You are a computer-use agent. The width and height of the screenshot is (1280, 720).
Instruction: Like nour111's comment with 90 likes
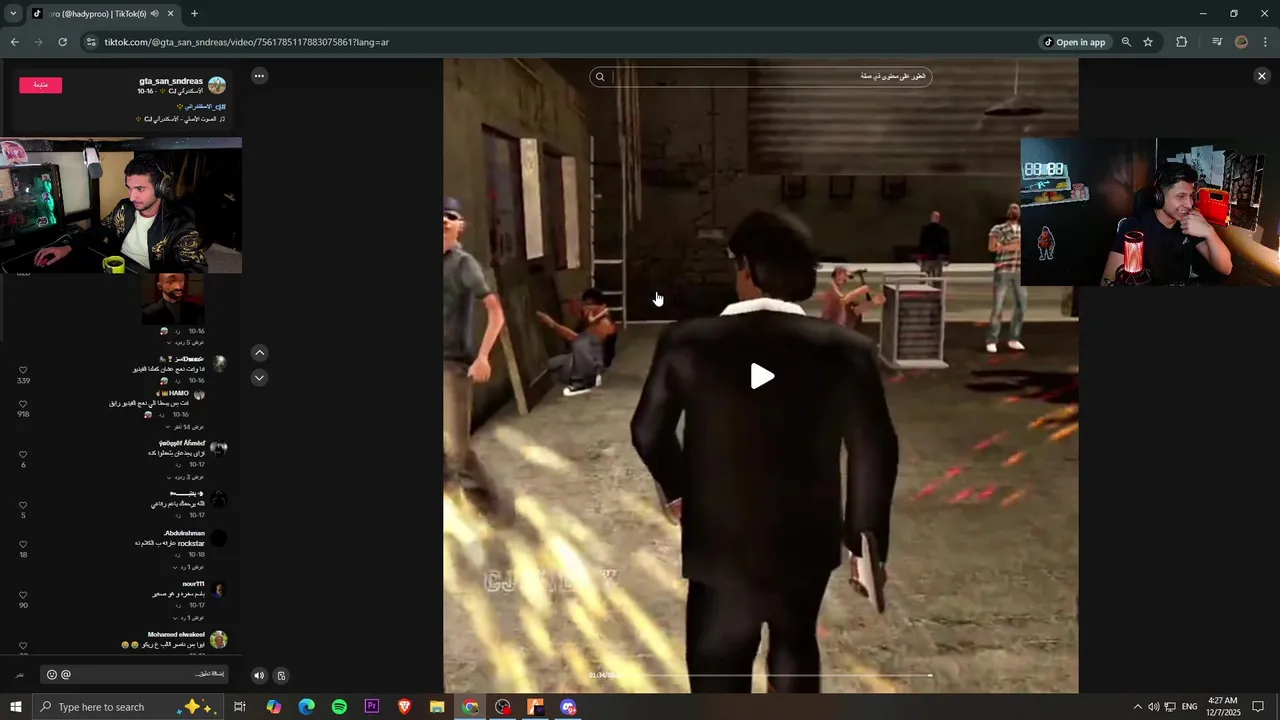tap(23, 595)
